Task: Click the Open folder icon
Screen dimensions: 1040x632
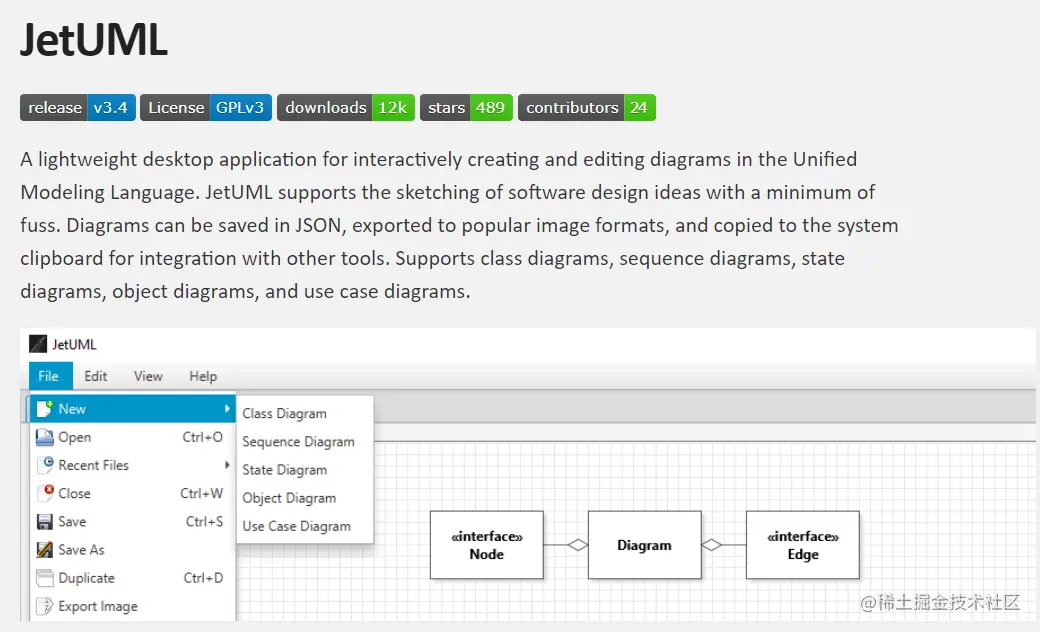Action: pos(44,437)
